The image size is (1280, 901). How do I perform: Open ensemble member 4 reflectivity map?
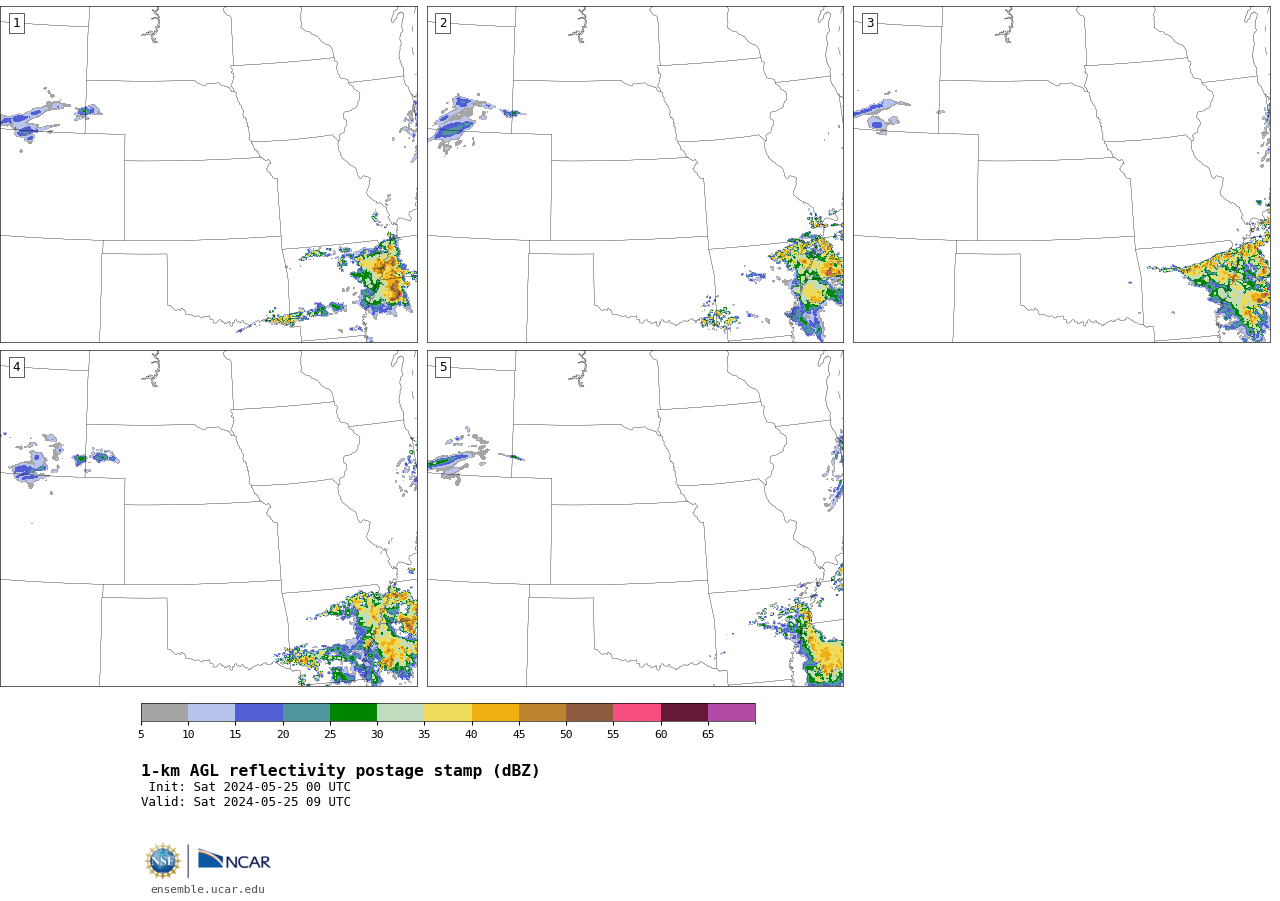point(208,518)
